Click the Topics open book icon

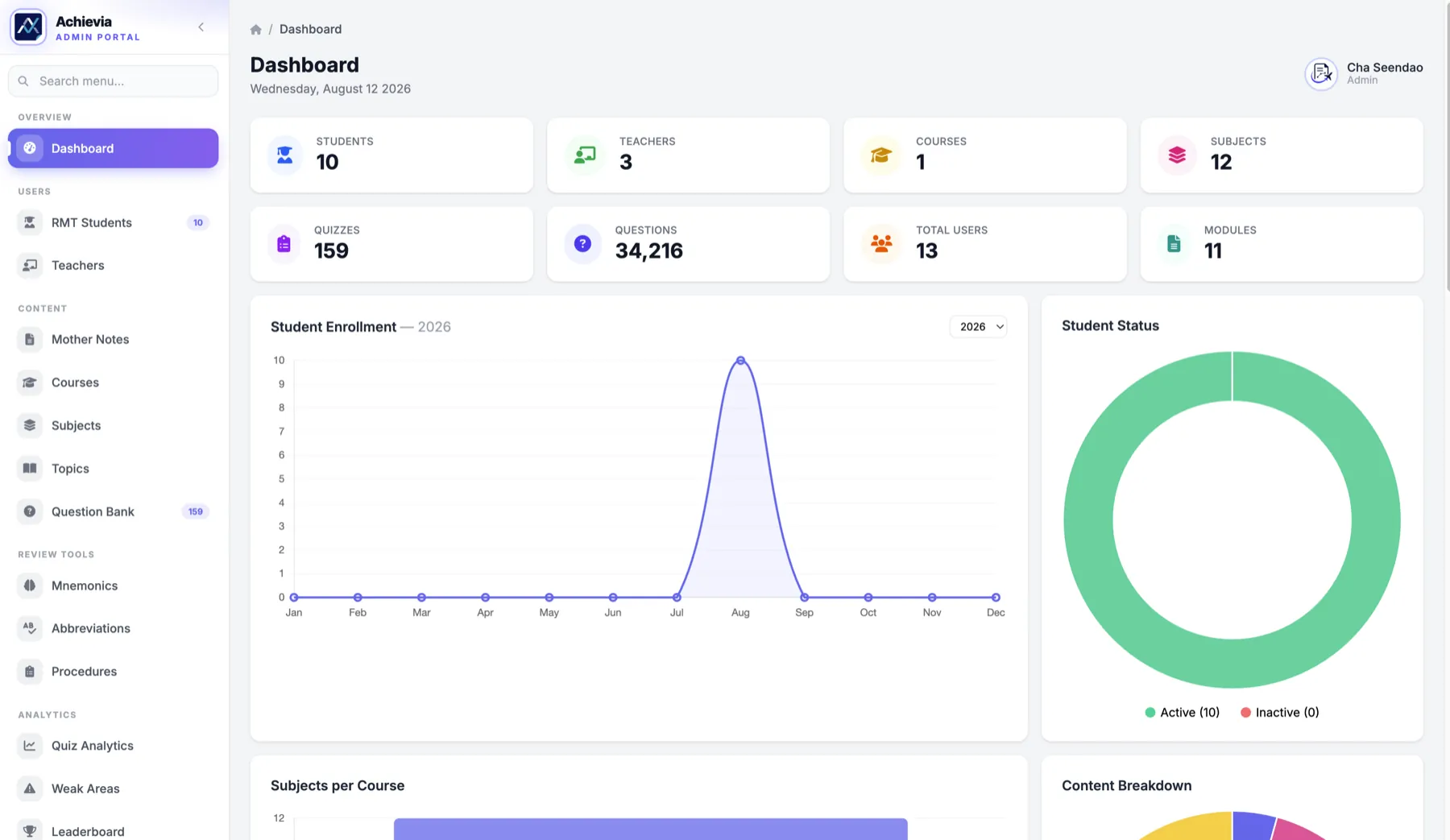coord(30,468)
